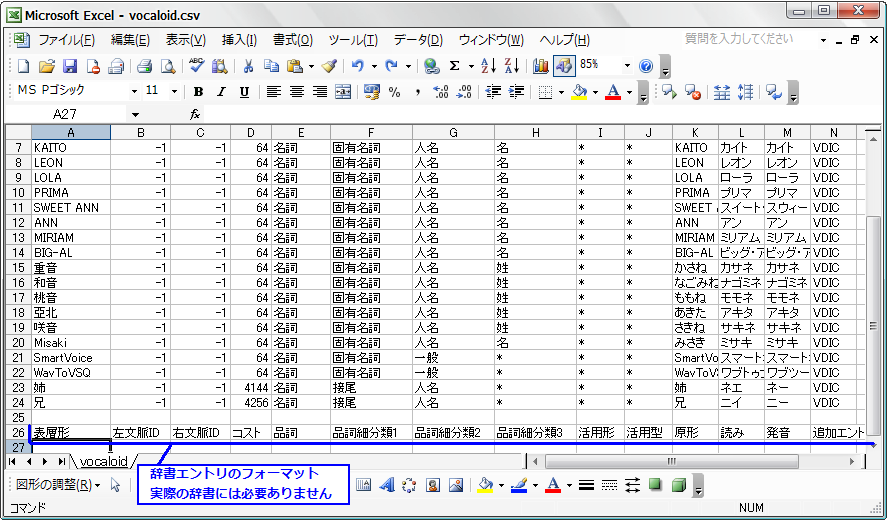Apply blue line color on drawing toolbar
887x520 pixels.
(x=519, y=485)
